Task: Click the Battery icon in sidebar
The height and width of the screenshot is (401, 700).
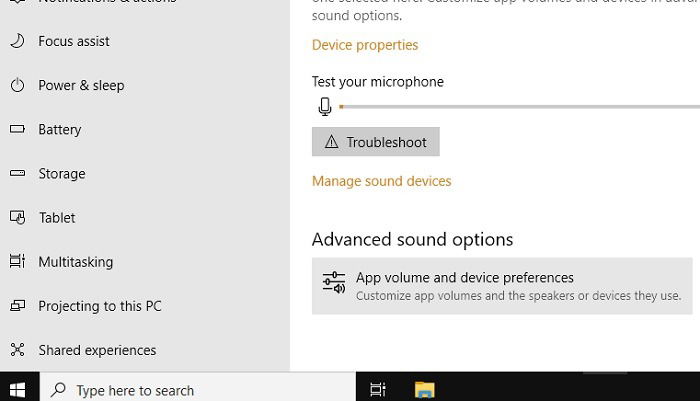Action: tap(17, 129)
